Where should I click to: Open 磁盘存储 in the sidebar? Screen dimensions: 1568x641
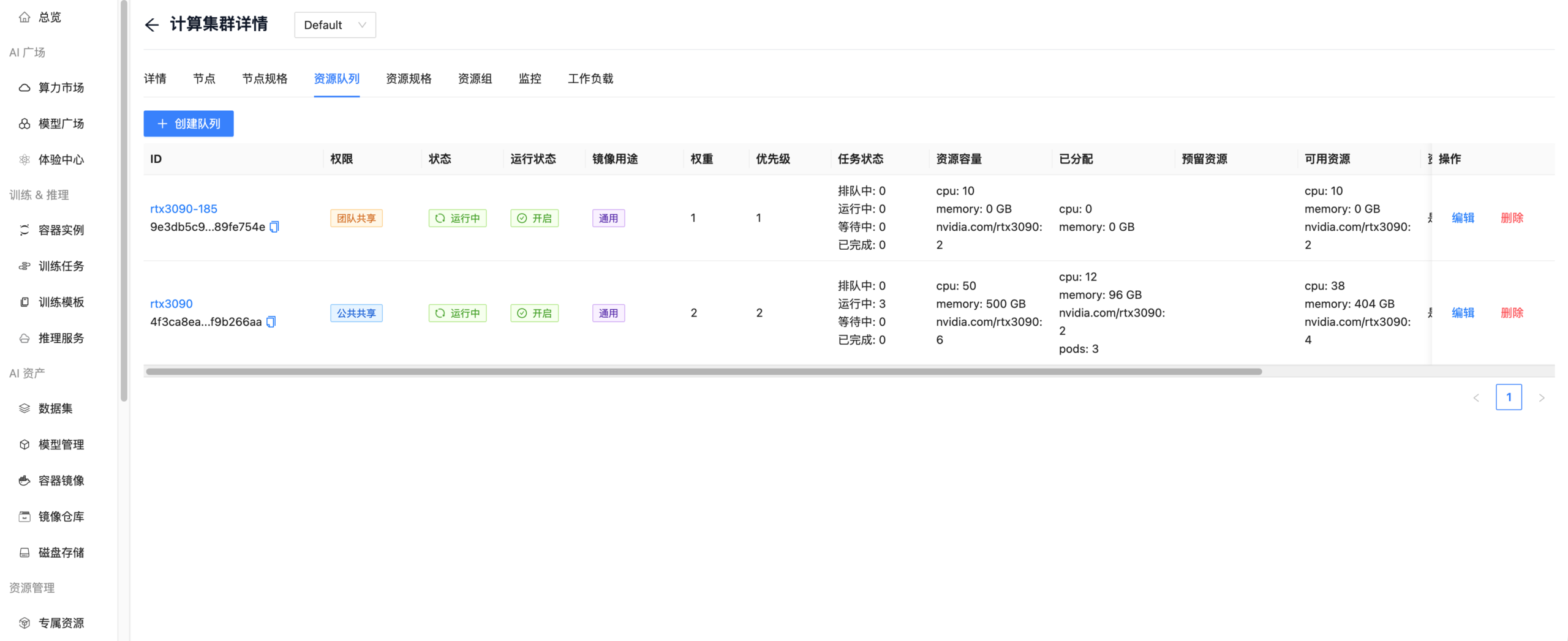tap(61, 553)
